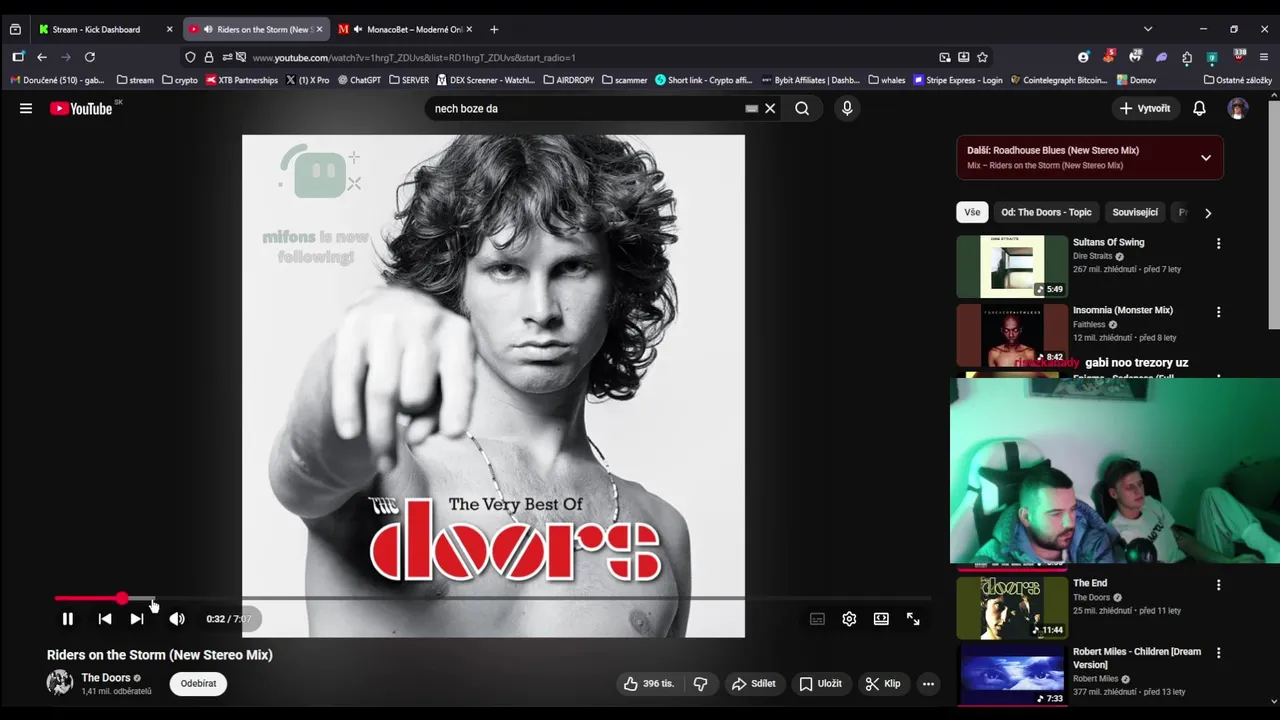Select the Vše filter chip

coord(972,212)
